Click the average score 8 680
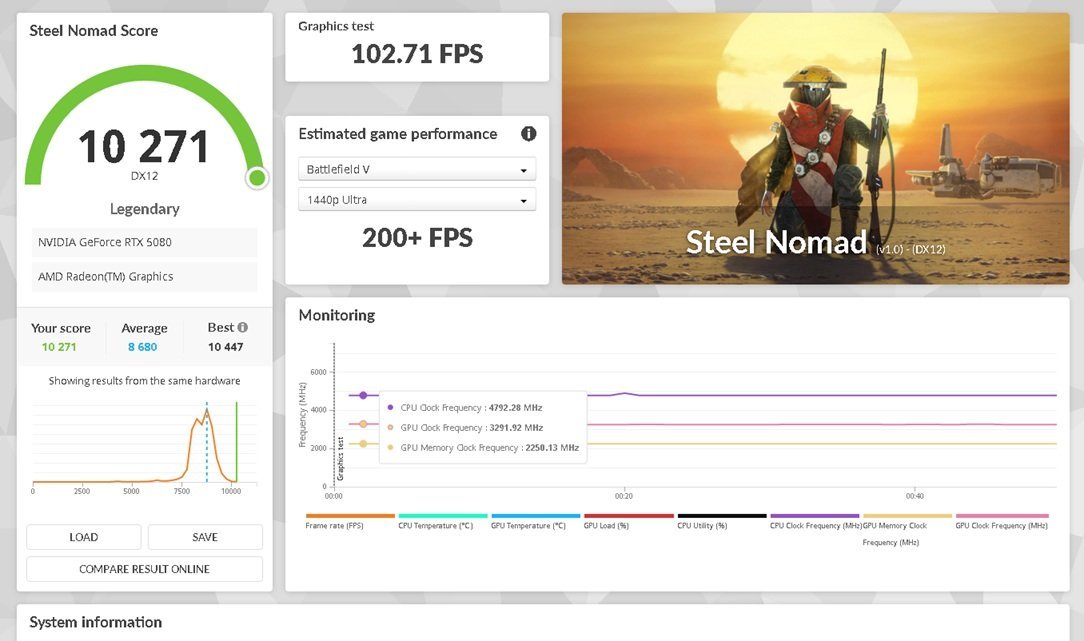 [142, 347]
